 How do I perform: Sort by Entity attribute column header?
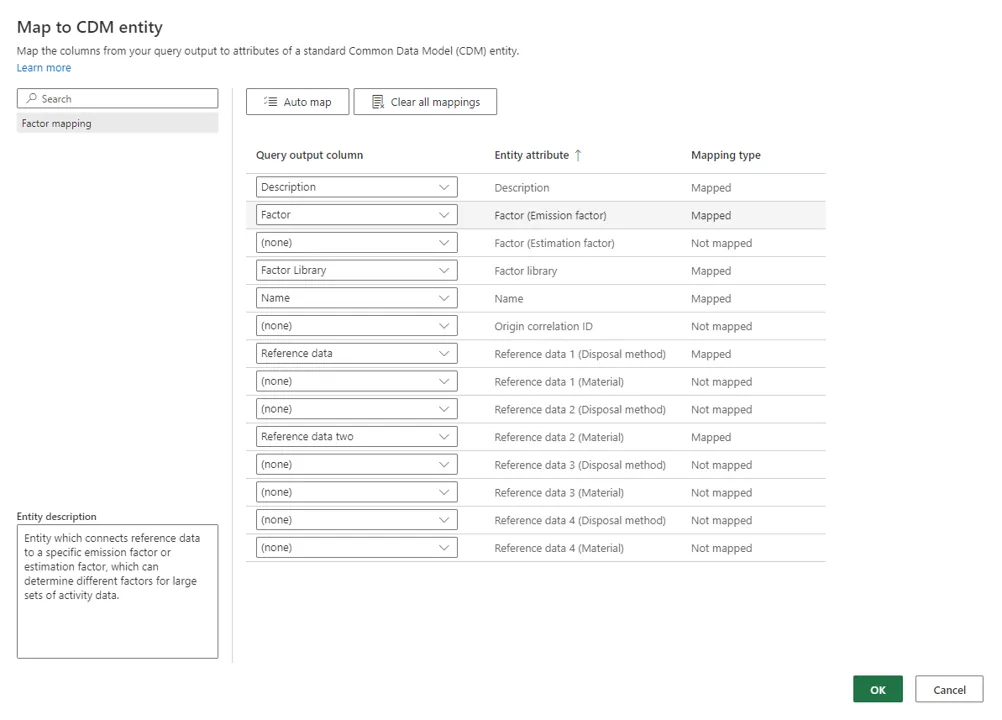pyautogui.click(x=532, y=155)
